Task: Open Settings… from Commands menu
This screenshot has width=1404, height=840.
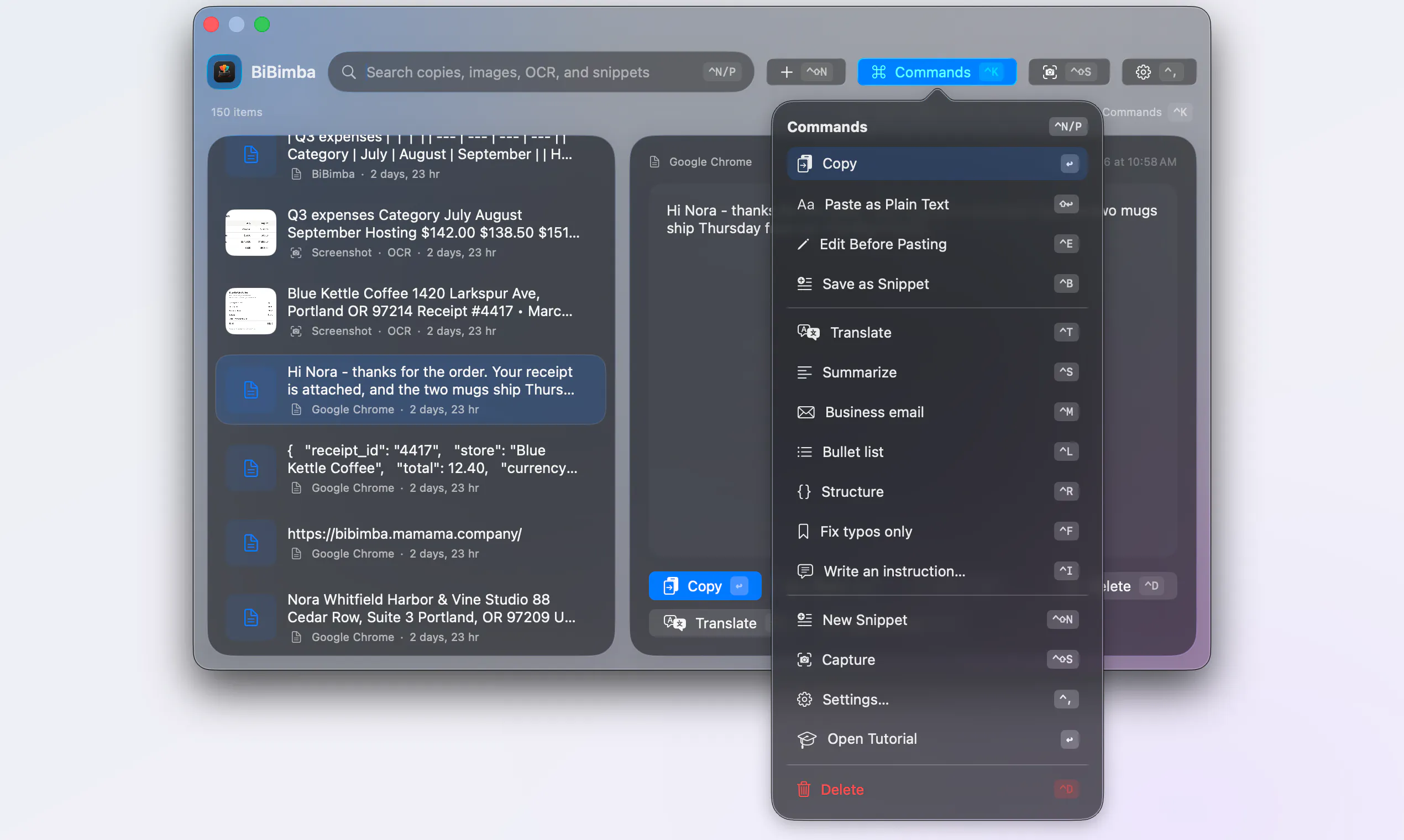Action: 937,700
